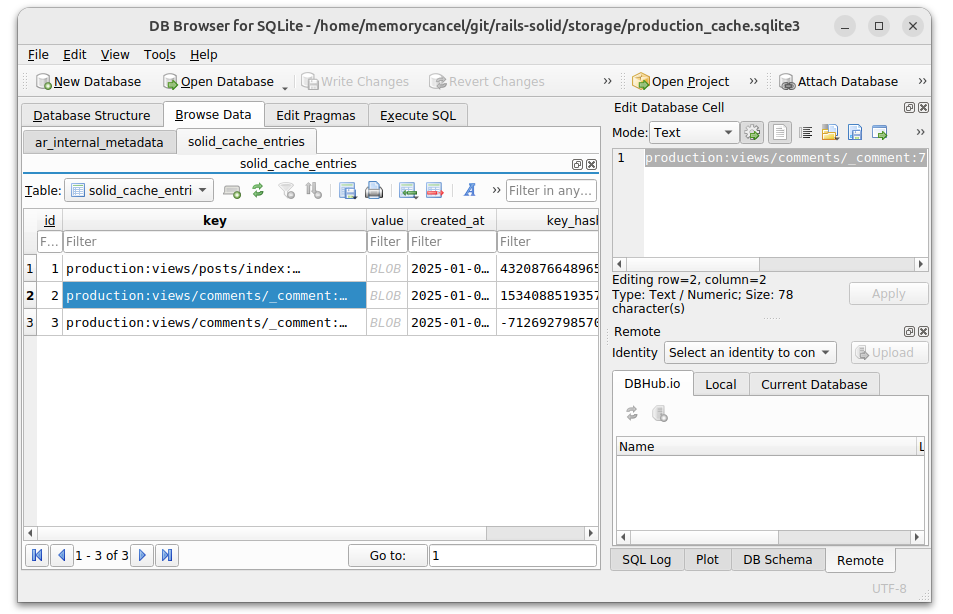The image size is (953, 614).
Task: Open the Tools menu
Action: pyautogui.click(x=160, y=55)
